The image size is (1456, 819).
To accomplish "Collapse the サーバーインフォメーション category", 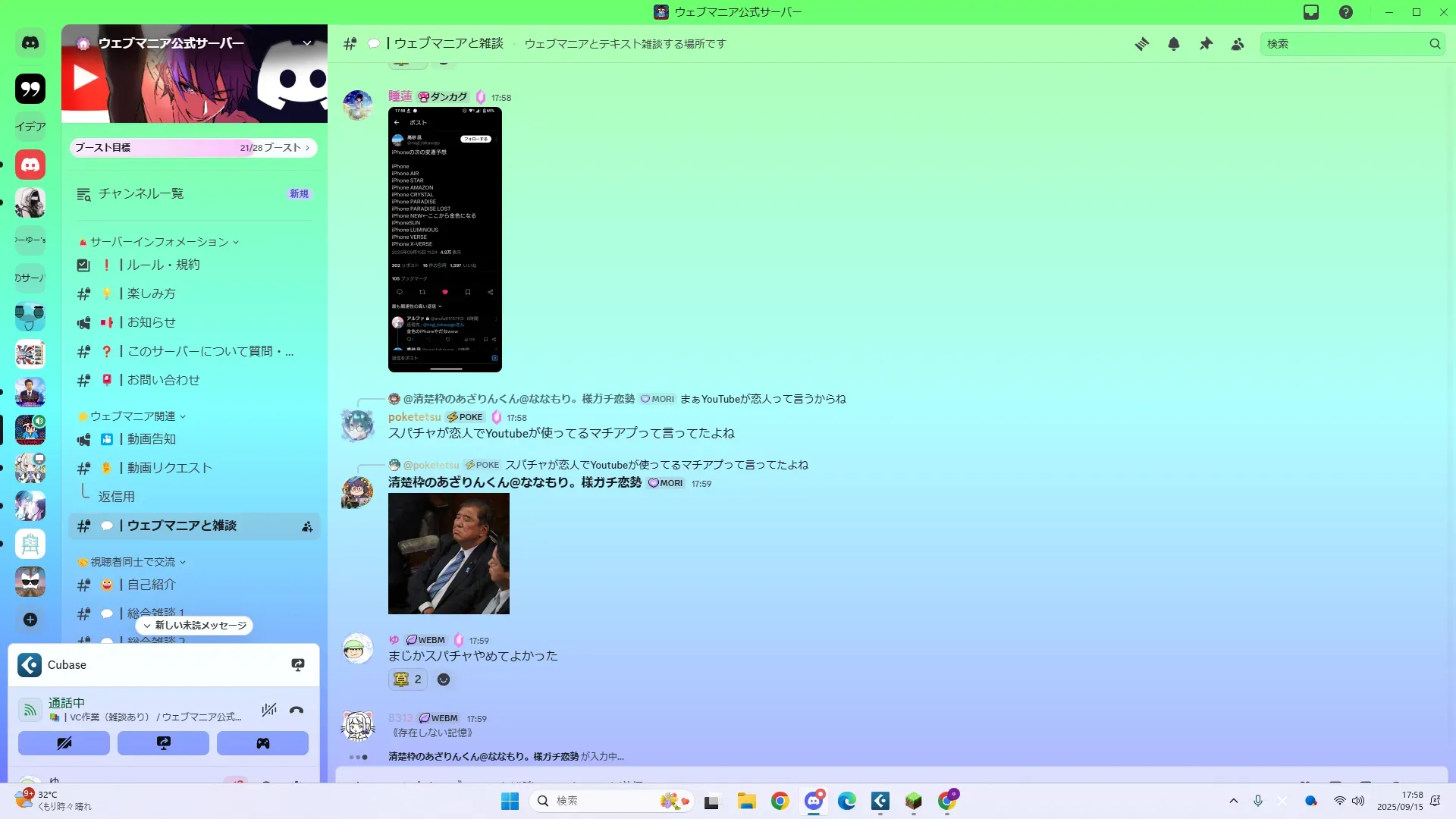I will point(159,242).
